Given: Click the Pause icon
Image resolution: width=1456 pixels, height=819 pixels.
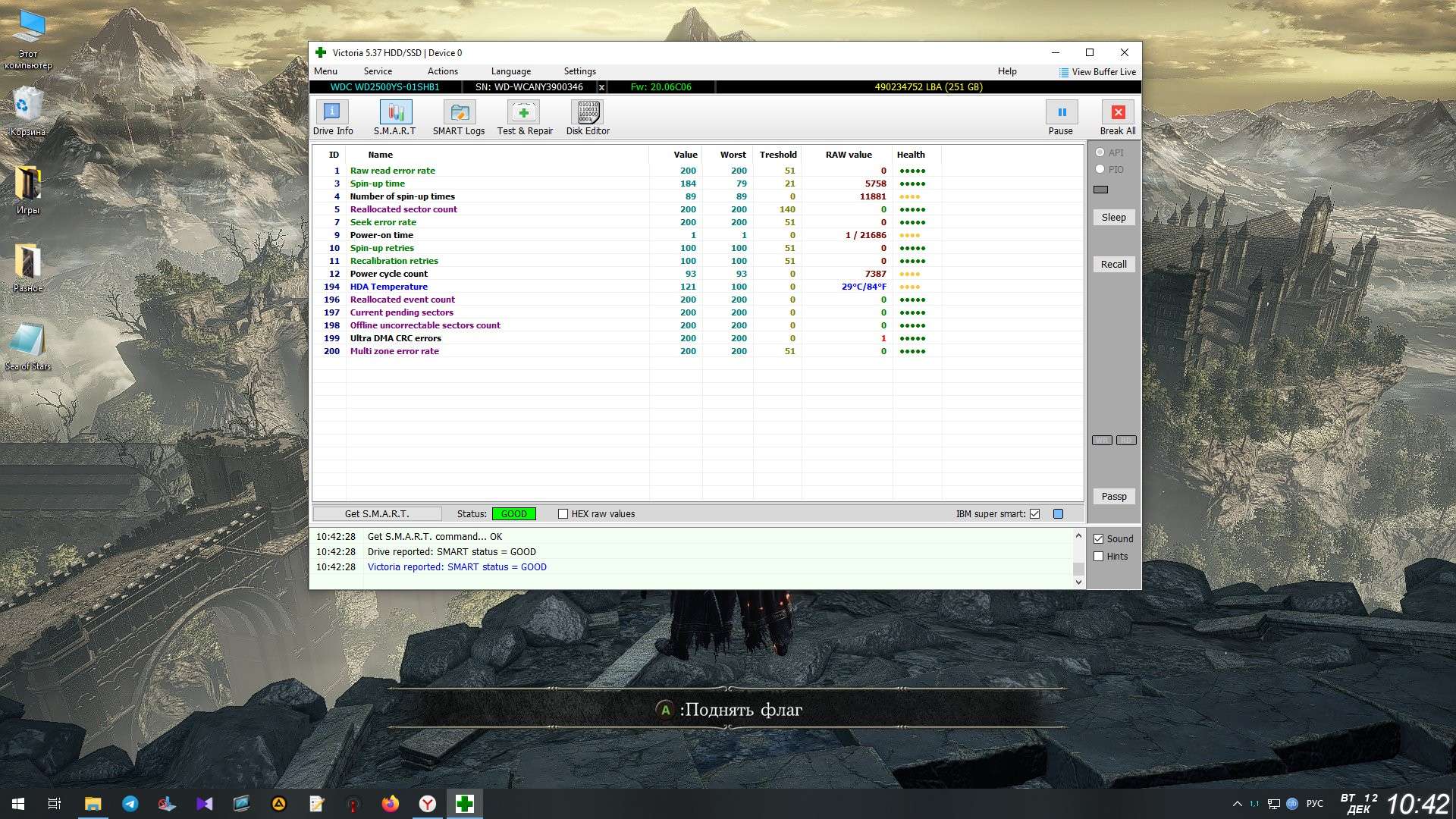Looking at the screenshot, I should coord(1061,113).
